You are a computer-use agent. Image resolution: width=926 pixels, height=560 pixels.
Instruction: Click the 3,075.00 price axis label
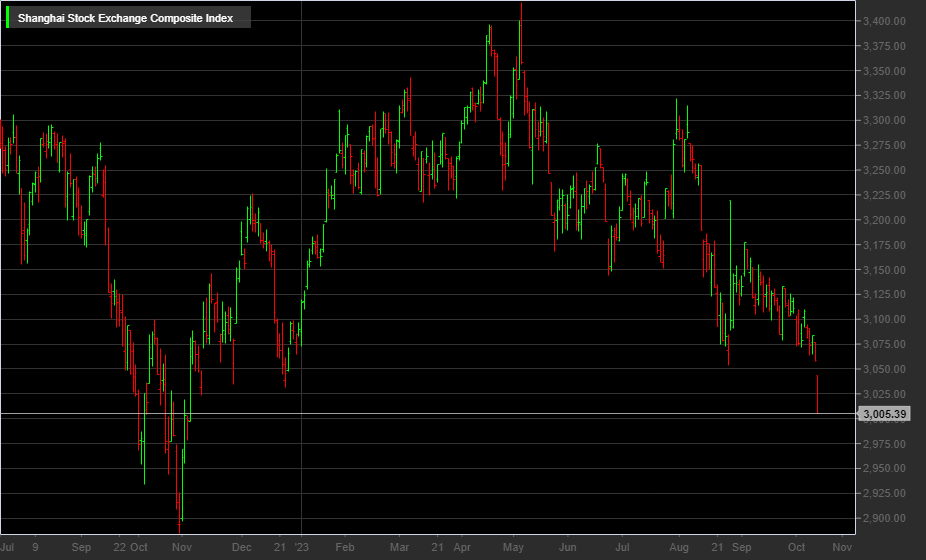click(x=884, y=344)
